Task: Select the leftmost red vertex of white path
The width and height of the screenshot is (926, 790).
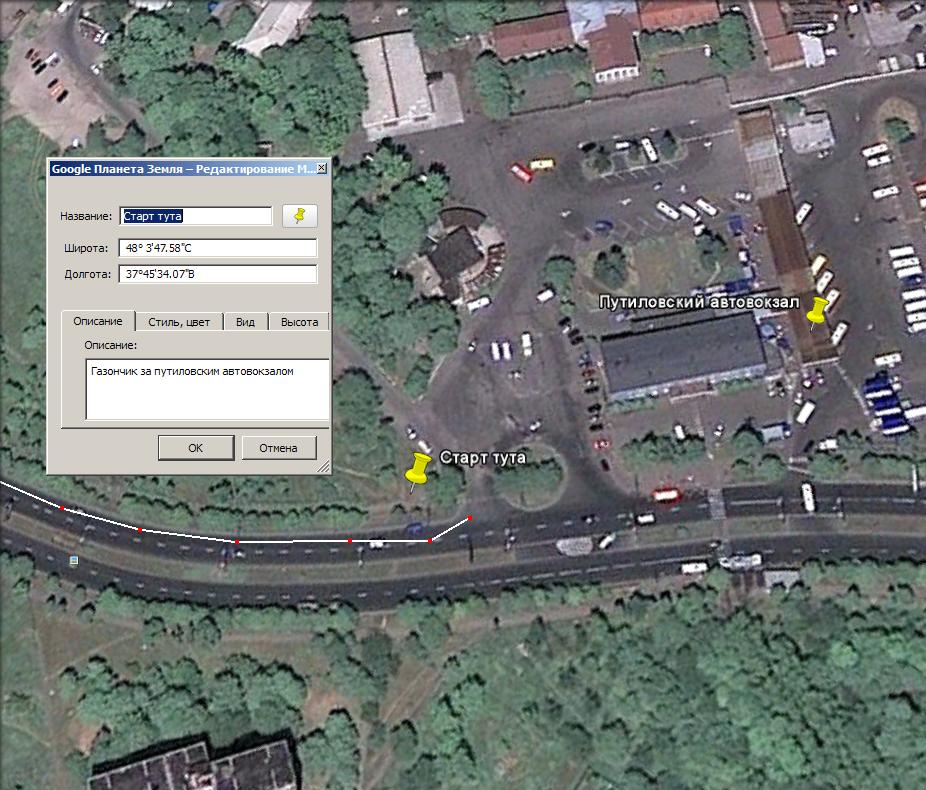Action: [62, 508]
